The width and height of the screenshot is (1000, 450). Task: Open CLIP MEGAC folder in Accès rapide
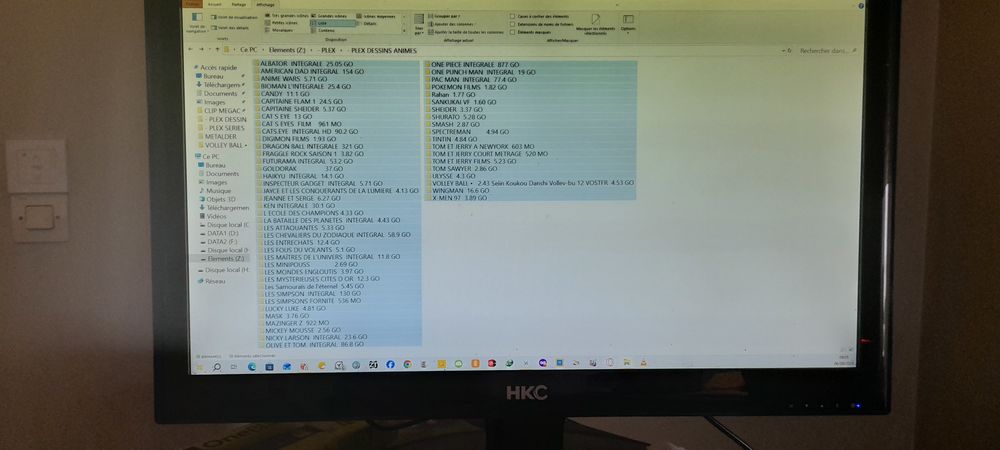coord(218,111)
